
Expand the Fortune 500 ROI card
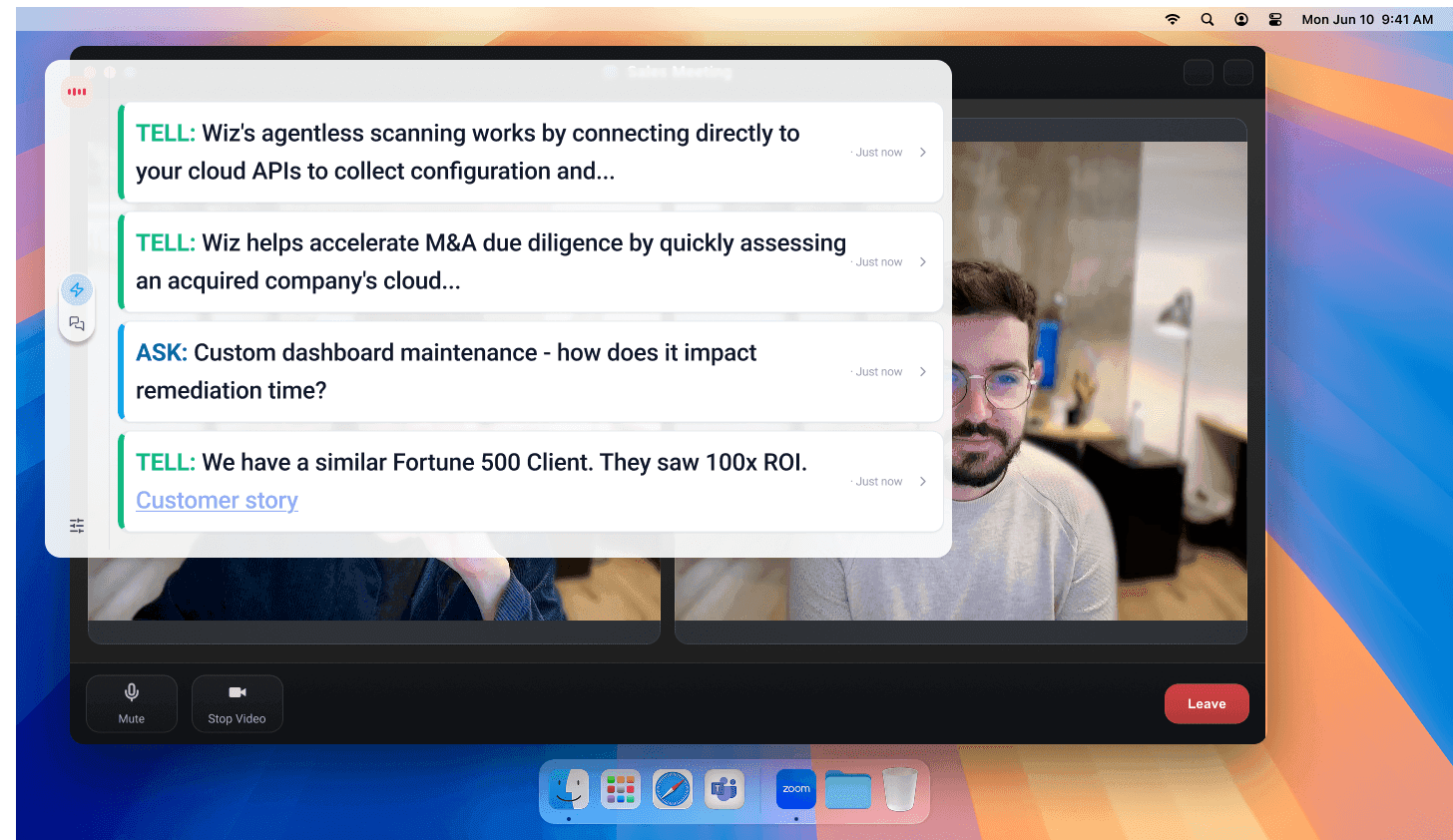click(922, 481)
